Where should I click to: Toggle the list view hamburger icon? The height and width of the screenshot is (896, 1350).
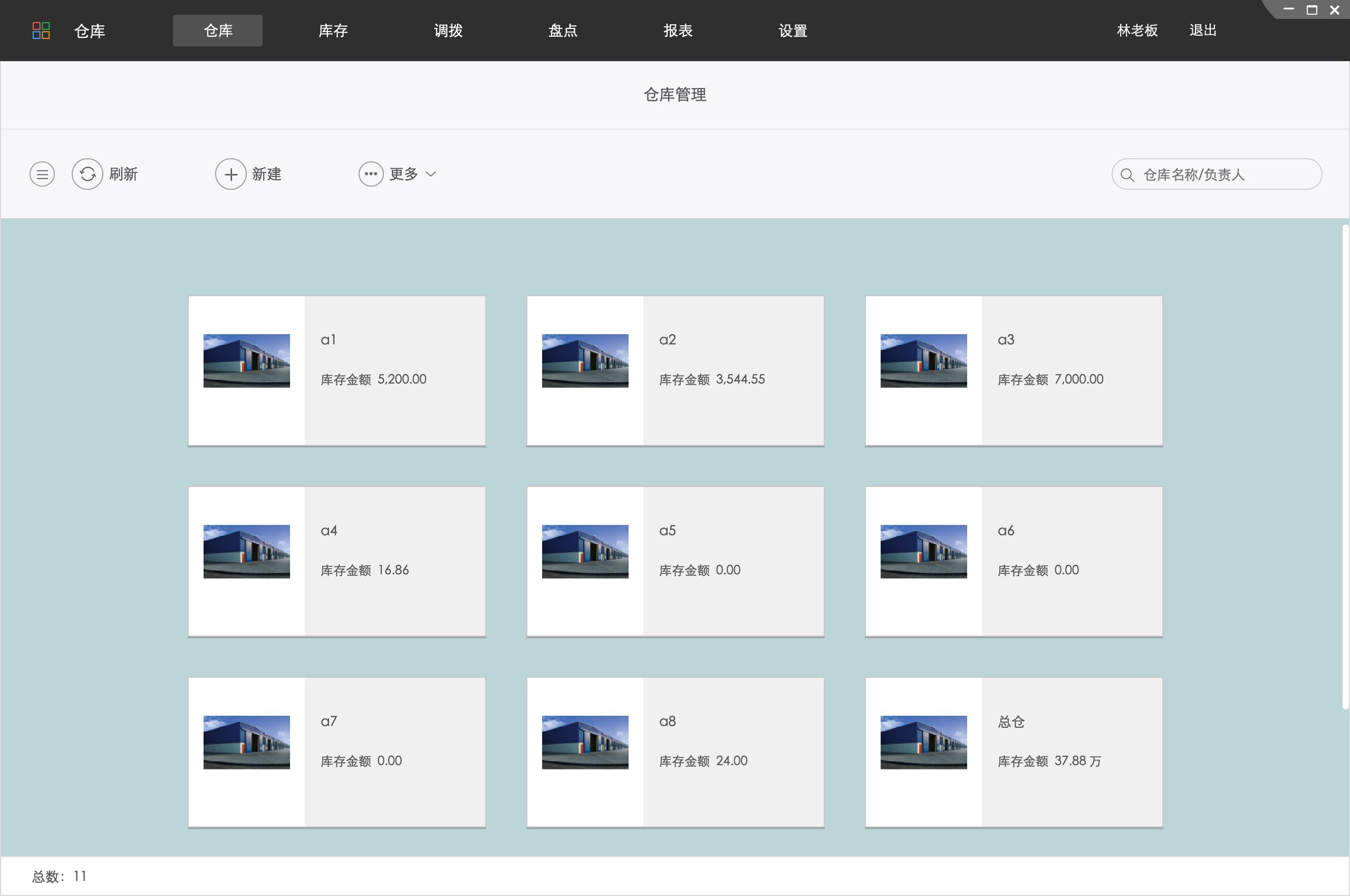pyautogui.click(x=42, y=174)
